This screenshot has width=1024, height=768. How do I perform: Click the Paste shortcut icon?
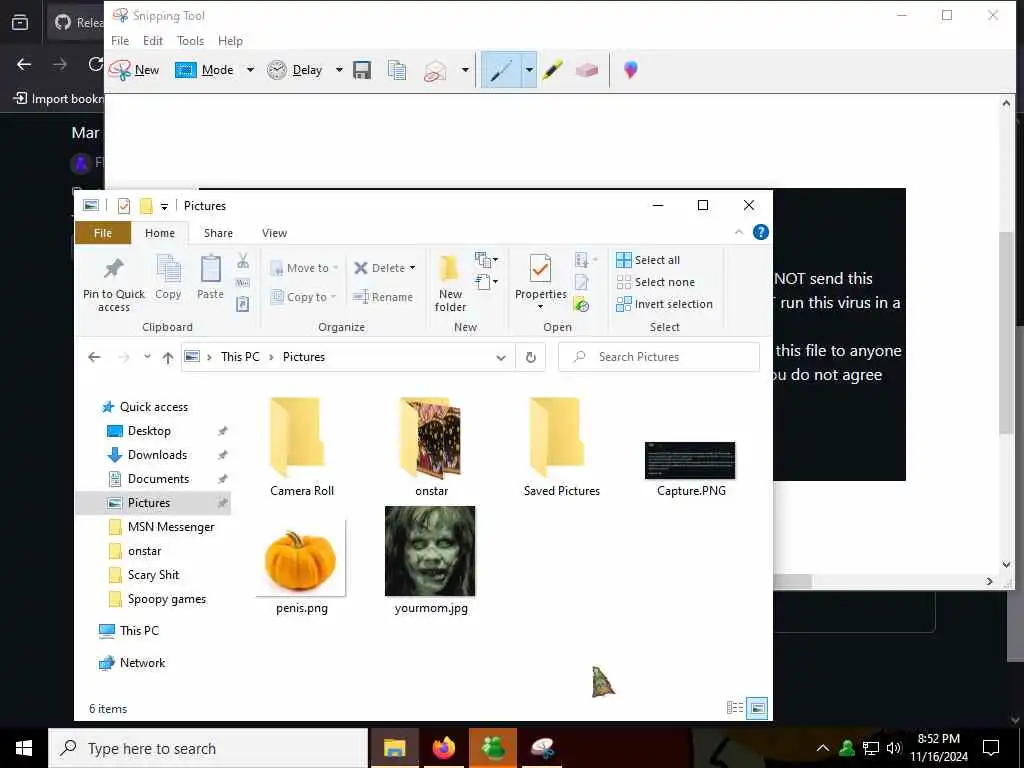point(243,304)
